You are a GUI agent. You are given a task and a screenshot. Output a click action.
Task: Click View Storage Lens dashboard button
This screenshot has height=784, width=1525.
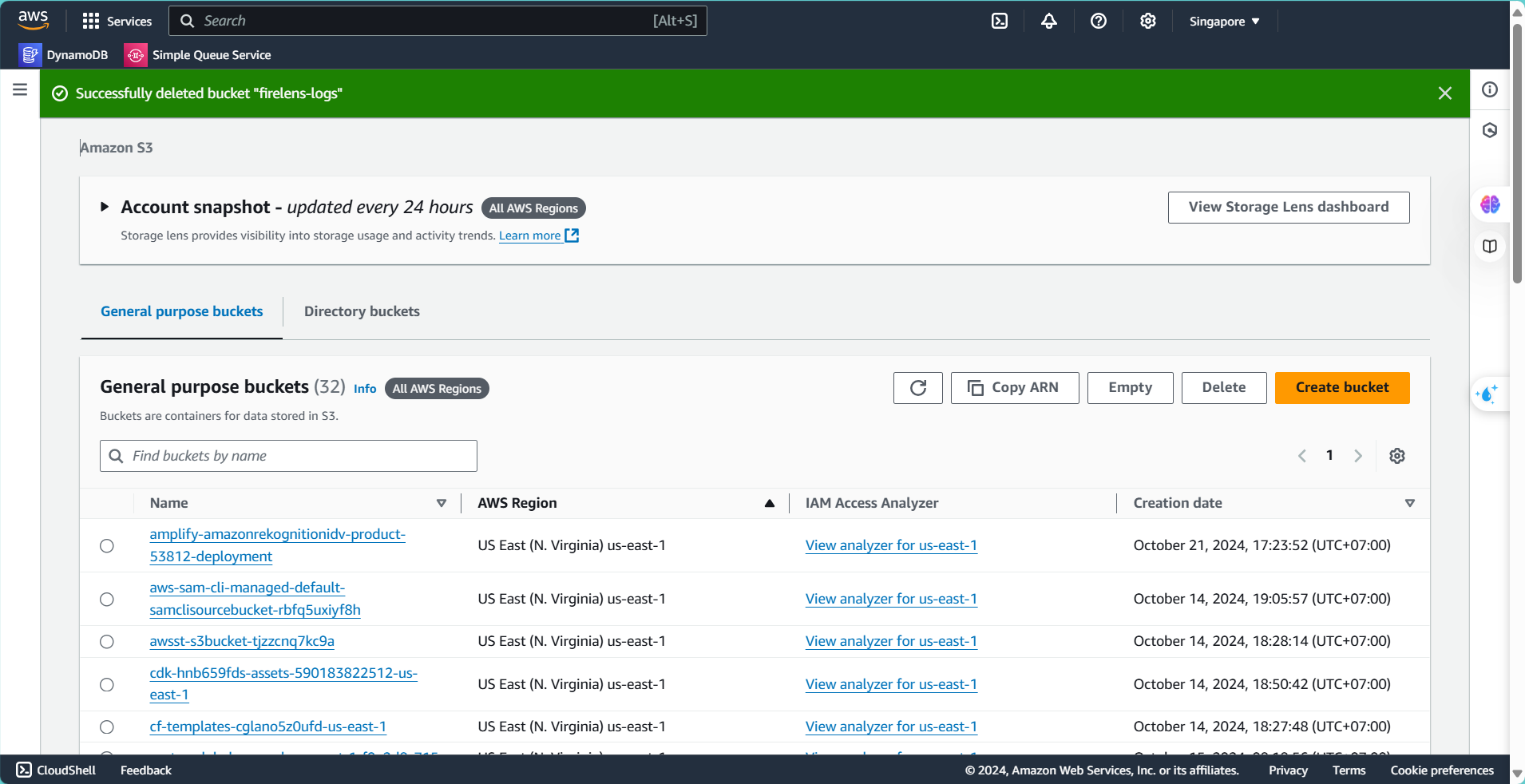point(1289,208)
